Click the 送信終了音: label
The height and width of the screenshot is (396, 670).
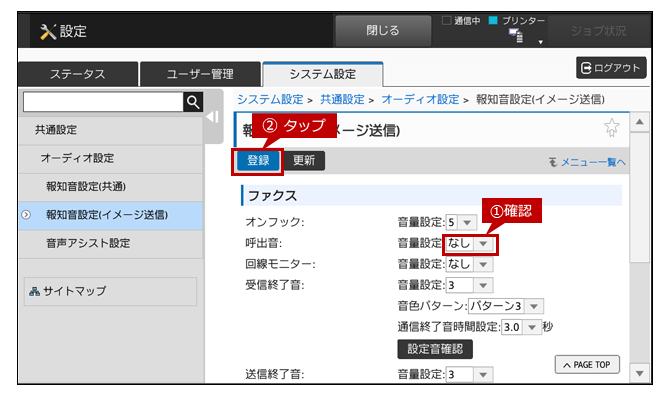[x=275, y=375]
